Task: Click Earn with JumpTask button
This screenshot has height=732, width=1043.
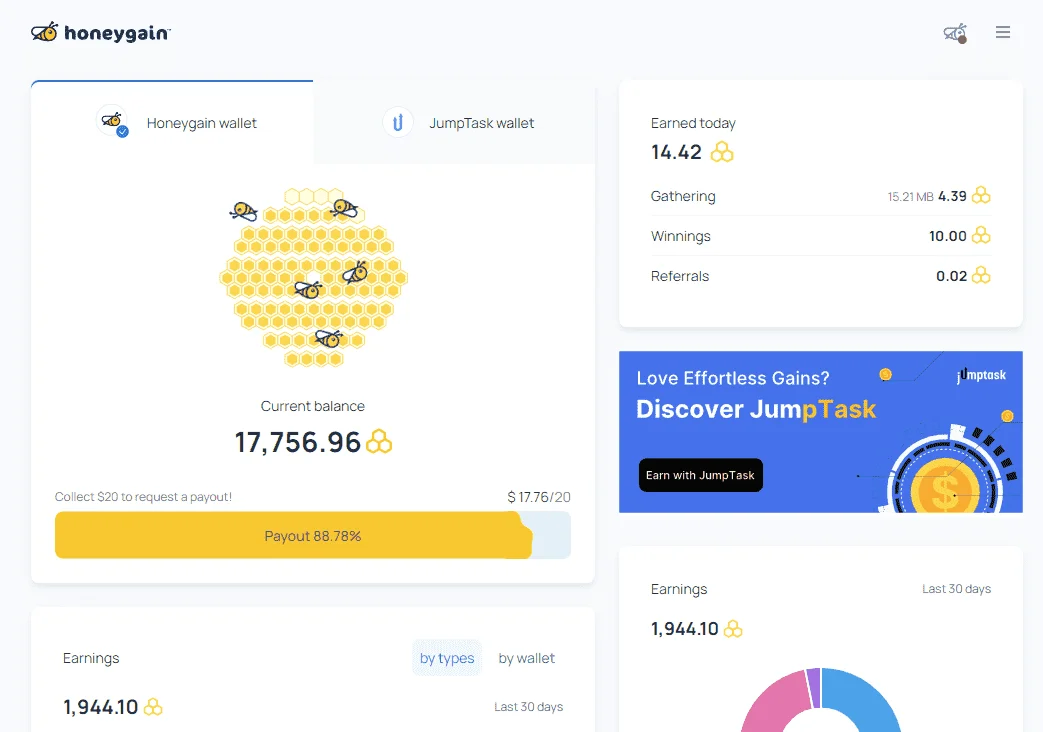Action: 700,475
